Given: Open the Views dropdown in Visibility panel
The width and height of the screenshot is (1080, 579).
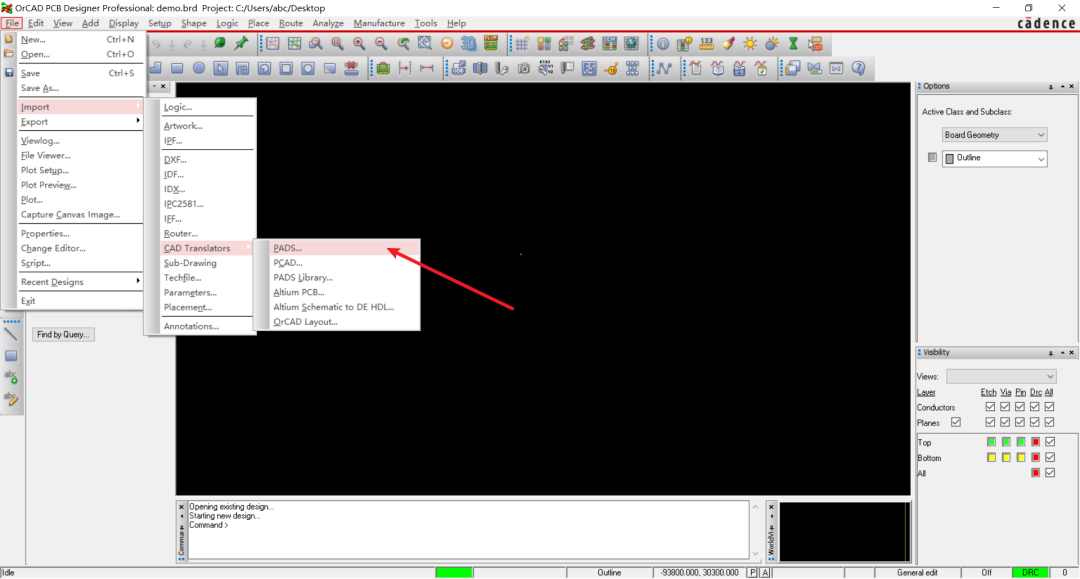Looking at the screenshot, I should 1001,377.
